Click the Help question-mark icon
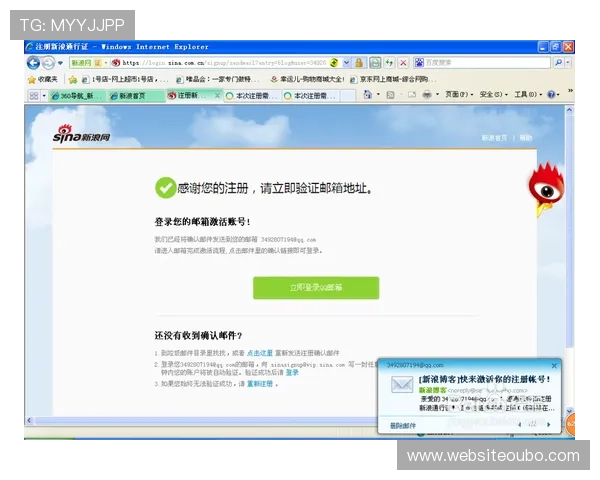 point(551,95)
